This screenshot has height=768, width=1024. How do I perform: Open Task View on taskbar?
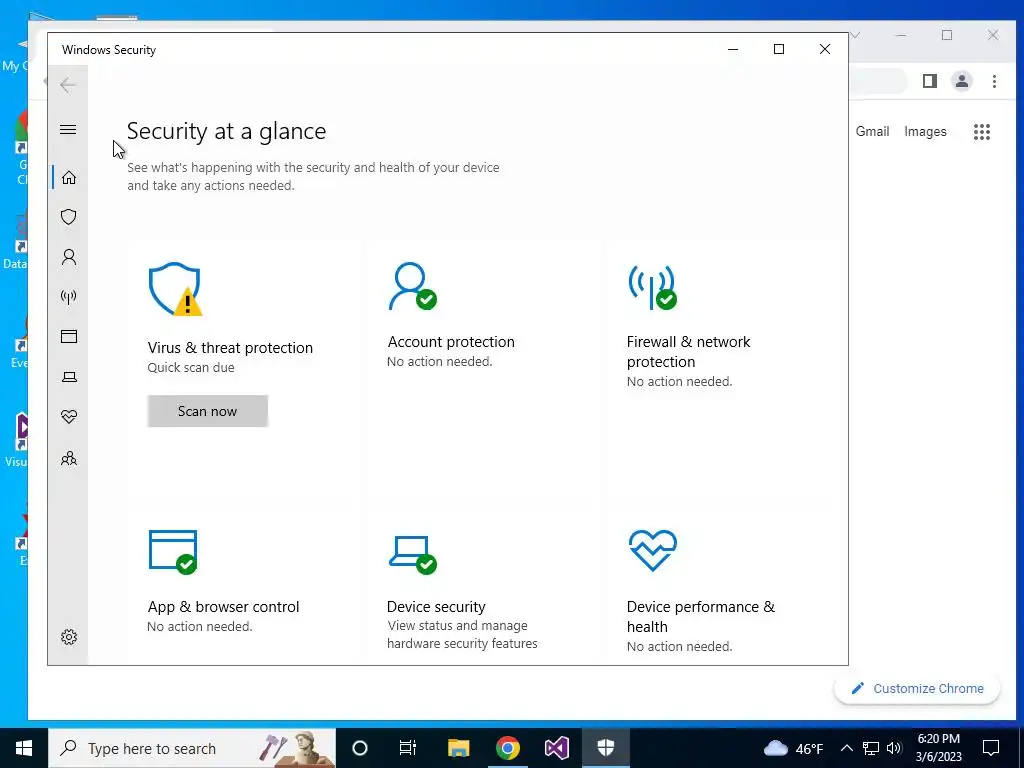(x=408, y=748)
